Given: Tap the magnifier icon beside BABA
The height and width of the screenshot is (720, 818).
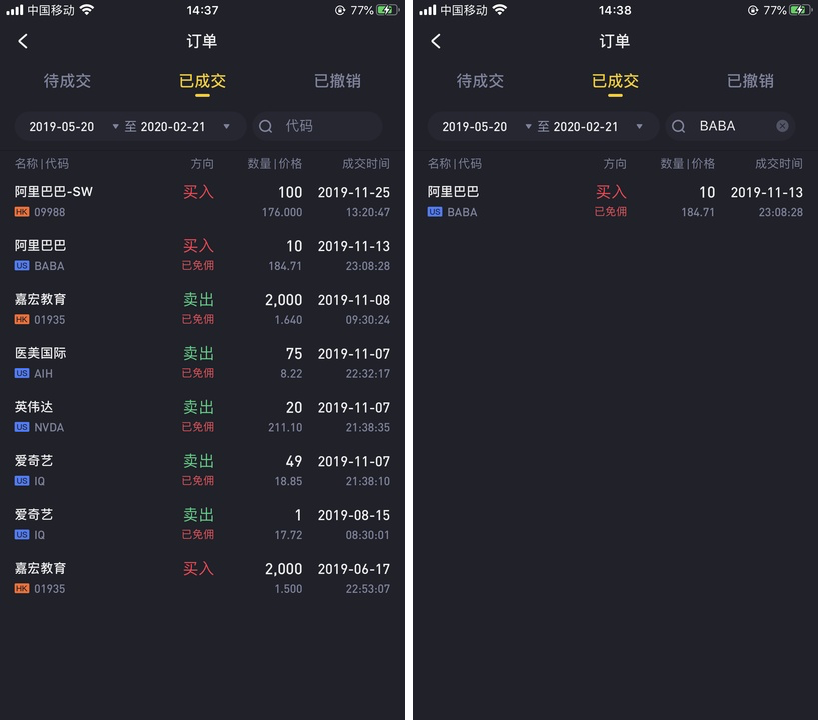Looking at the screenshot, I should tap(678, 126).
